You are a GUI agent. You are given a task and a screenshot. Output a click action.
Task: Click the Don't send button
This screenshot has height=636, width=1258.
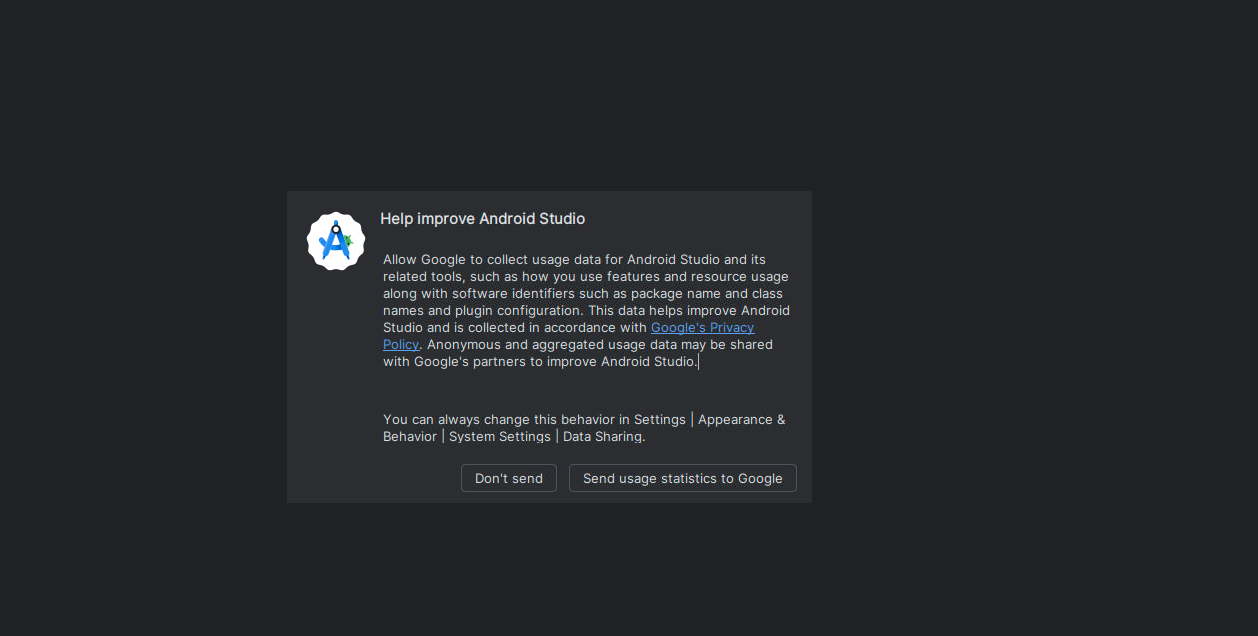click(508, 478)
